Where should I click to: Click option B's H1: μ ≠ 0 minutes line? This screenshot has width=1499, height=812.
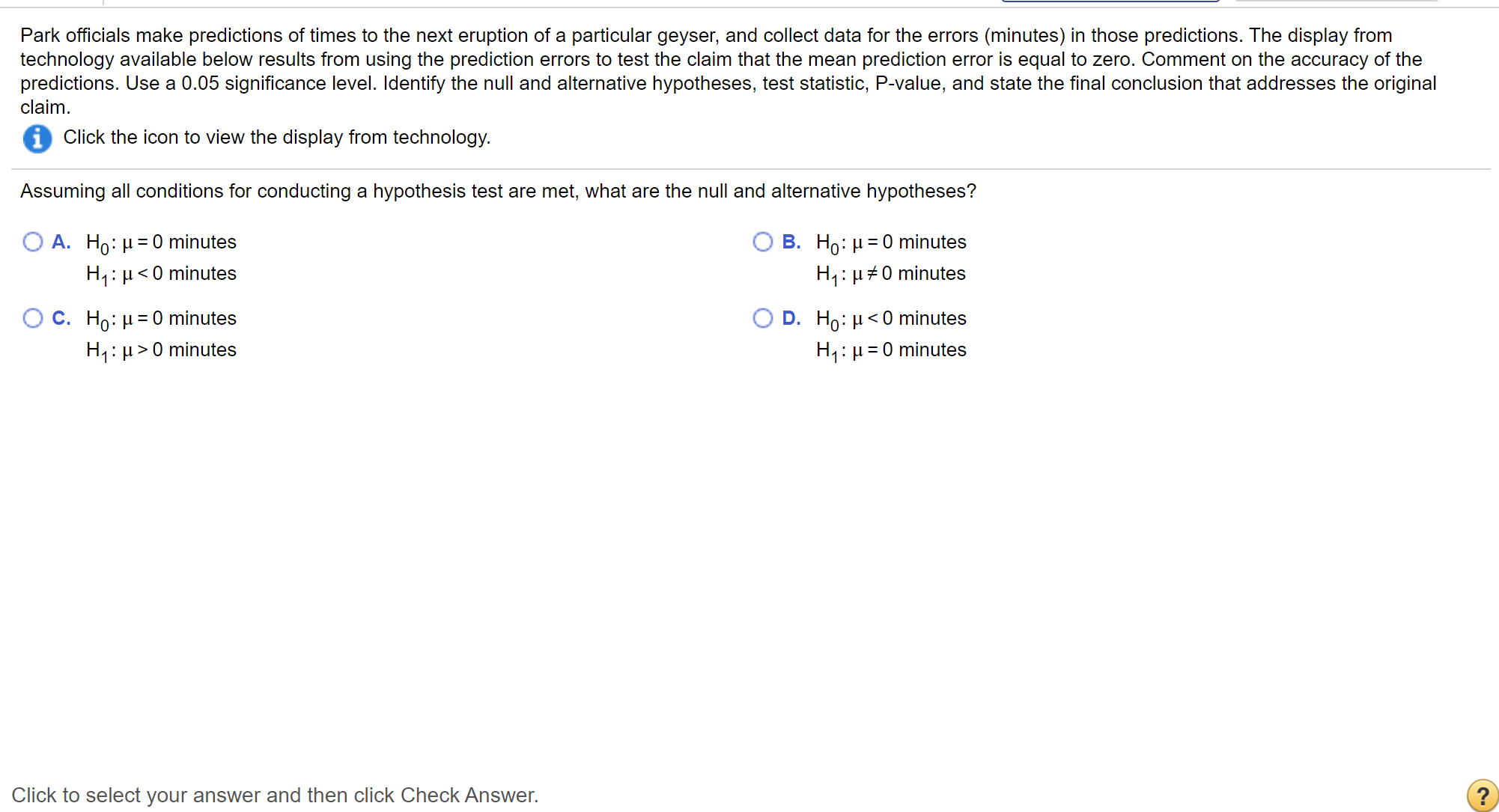[x=890, y=274]
